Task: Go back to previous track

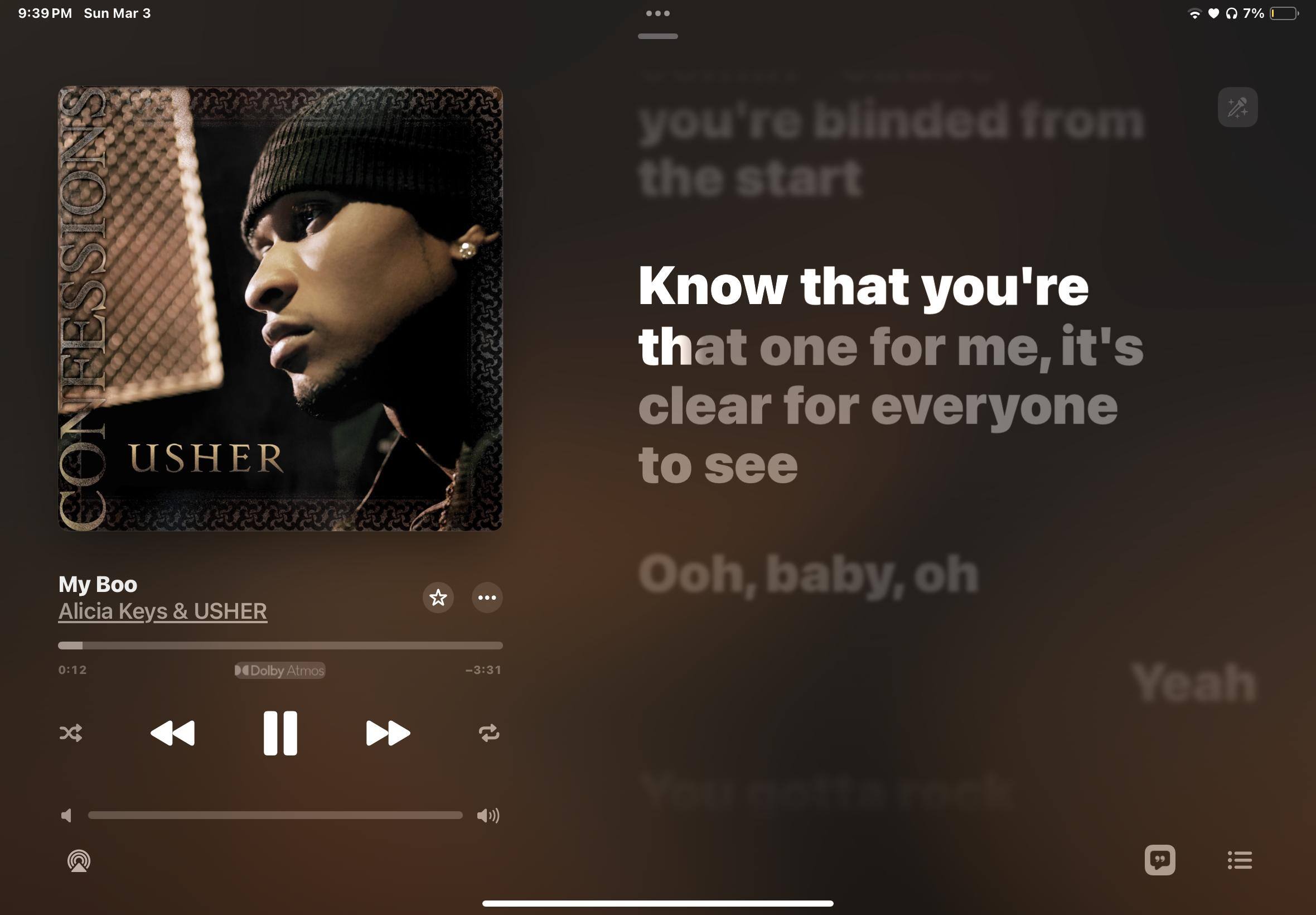Action: click(x=172, y=733)
